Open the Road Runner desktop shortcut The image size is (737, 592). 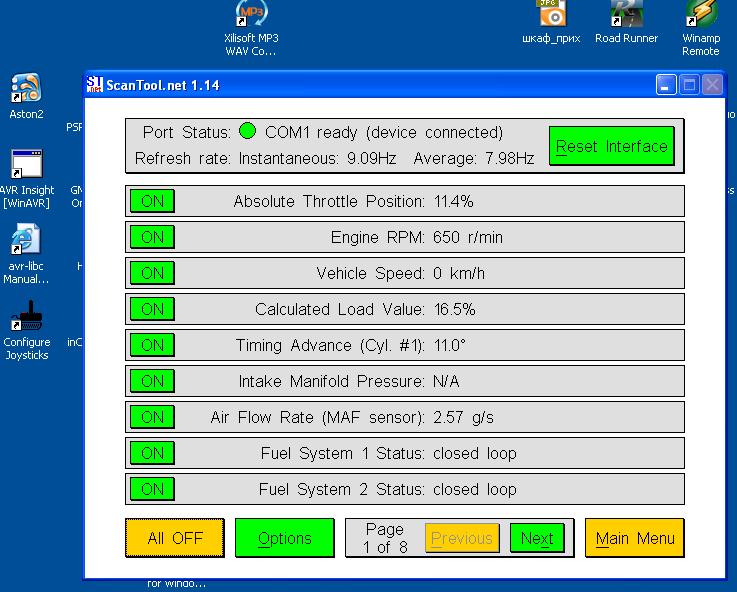pos(626,14)
